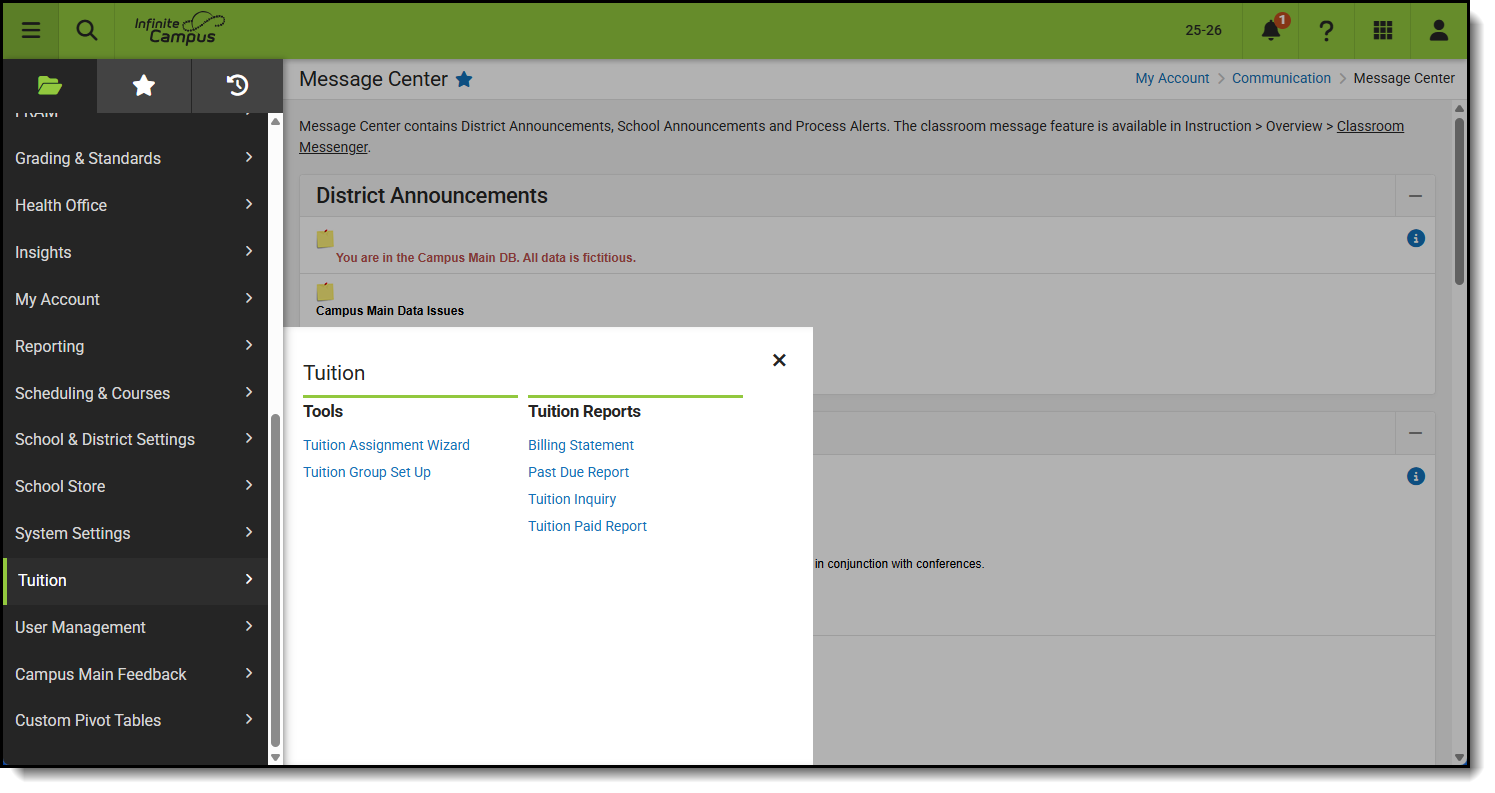Click the Tools column heading
The height and width of the screenshot is (793, 1495).
click(x=323, y=411)
